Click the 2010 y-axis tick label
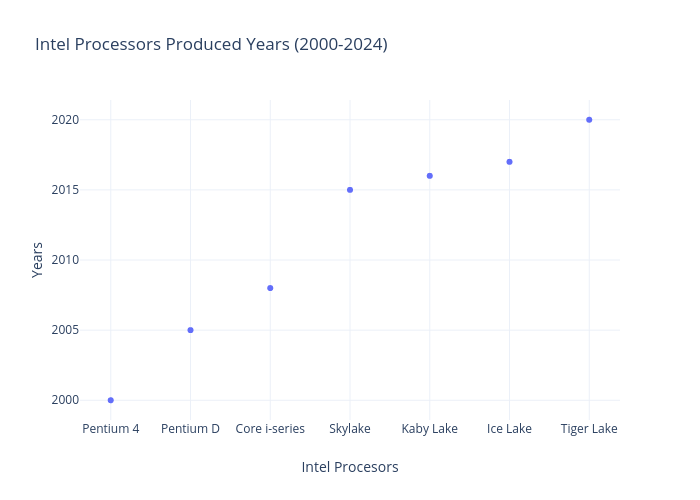700x500 pixels. point(65,260)
